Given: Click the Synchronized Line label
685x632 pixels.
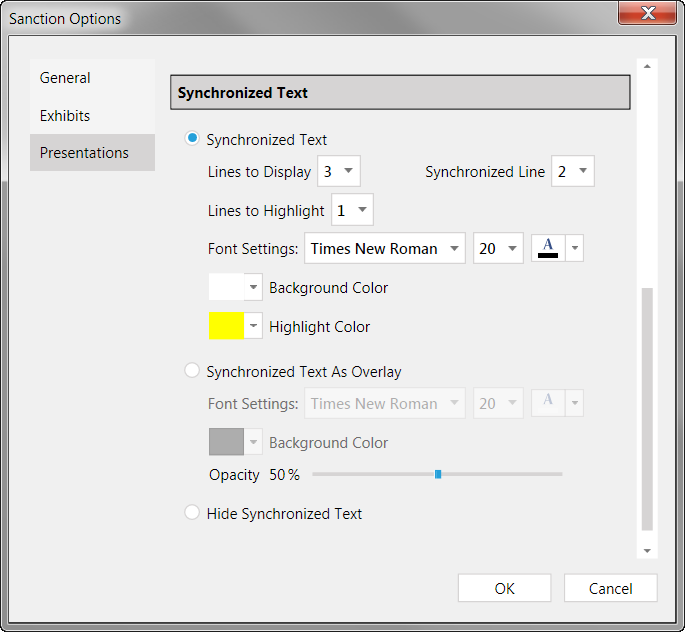Looking at the screenshot, I should point(485,172).
